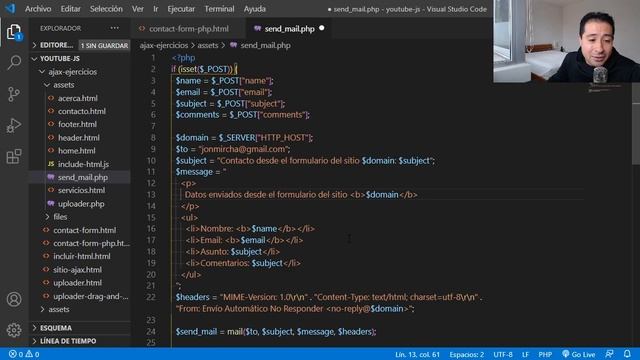Open the Extensions view icon
Screen dimensions: 640x360
(14, 156)
